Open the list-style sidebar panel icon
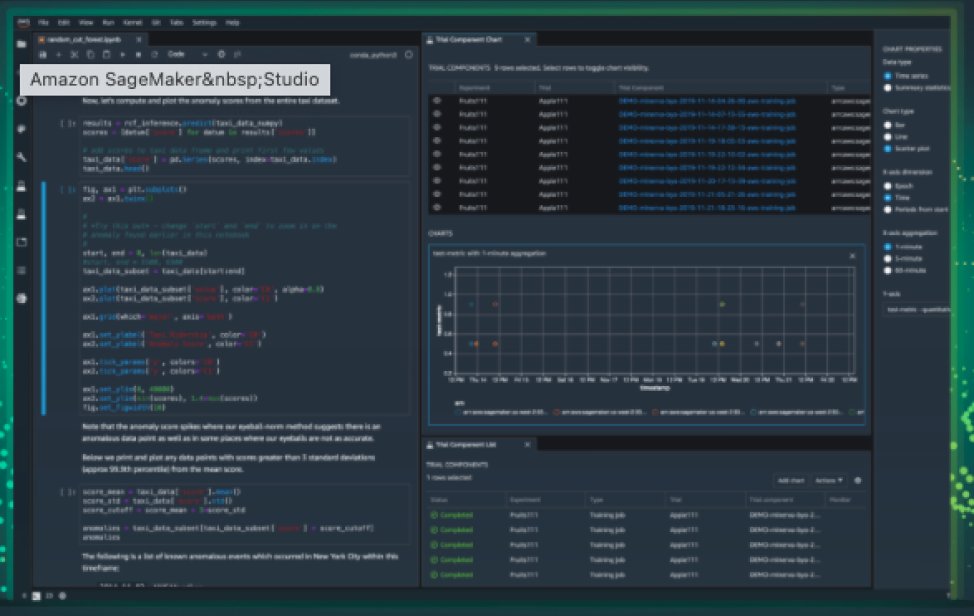 pyautogui.click(x=22, y=270)
